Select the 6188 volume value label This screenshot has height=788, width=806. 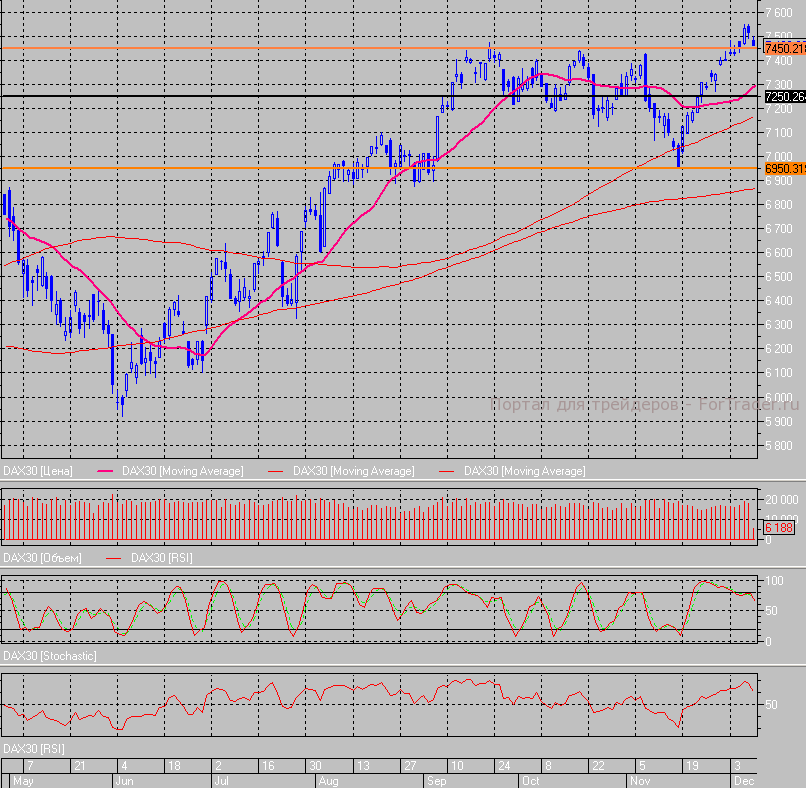click(x=778, y=527)
